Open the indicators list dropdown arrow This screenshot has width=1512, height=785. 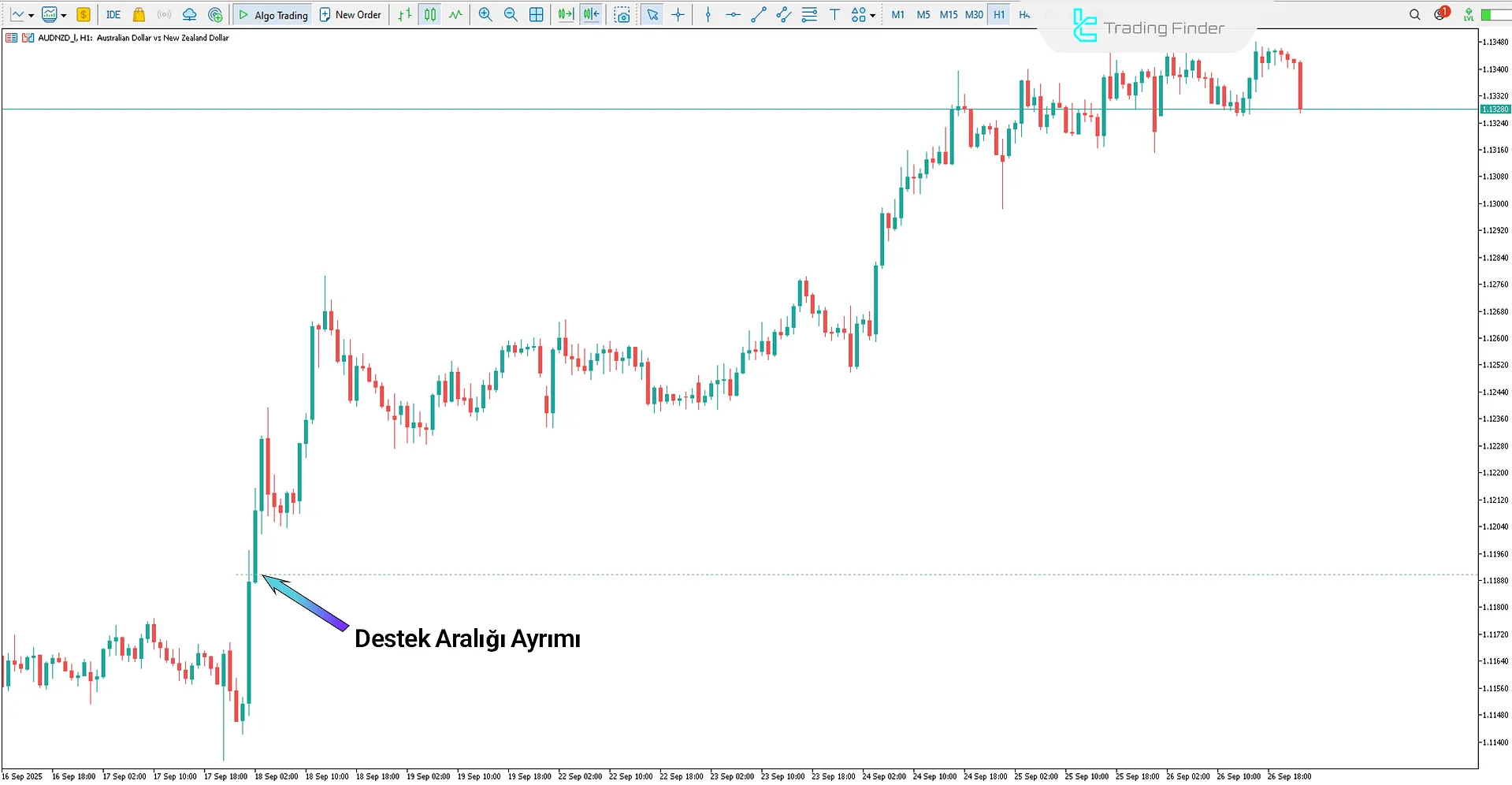tap(64, 15)
